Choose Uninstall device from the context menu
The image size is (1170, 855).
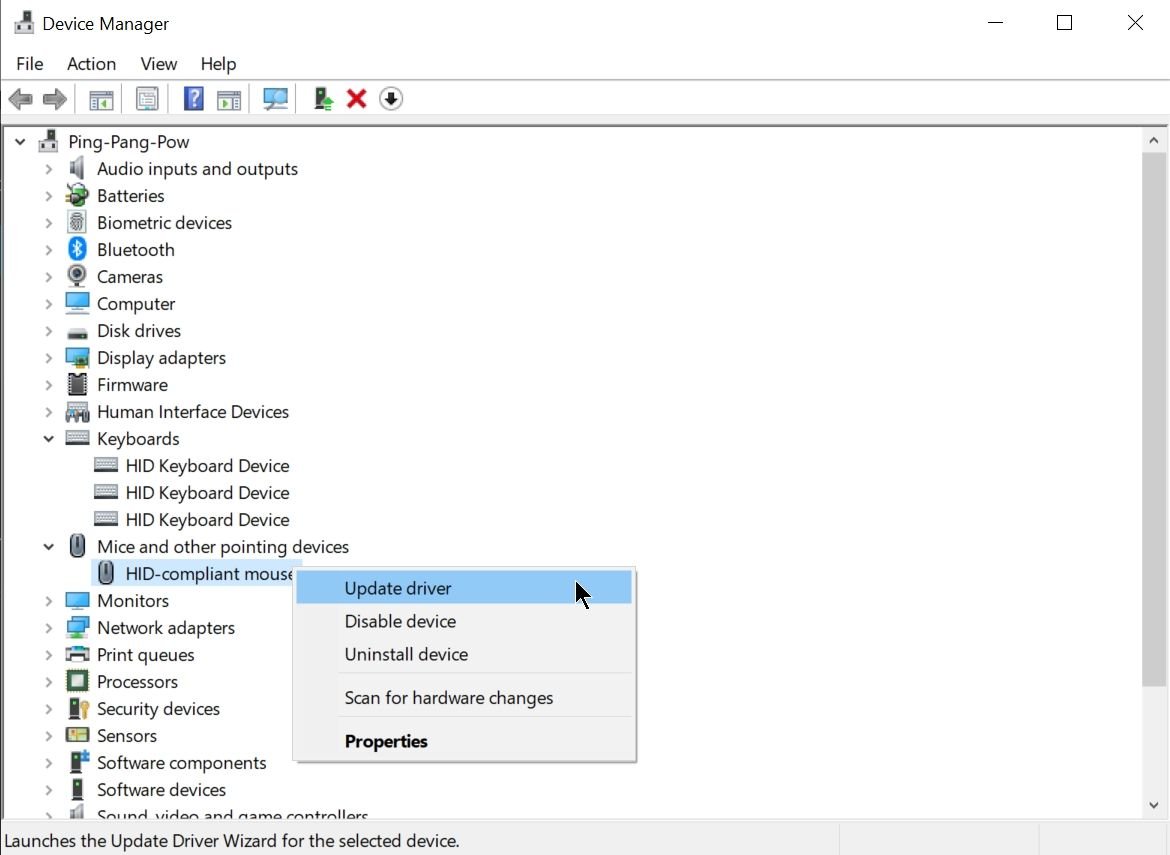406,654
